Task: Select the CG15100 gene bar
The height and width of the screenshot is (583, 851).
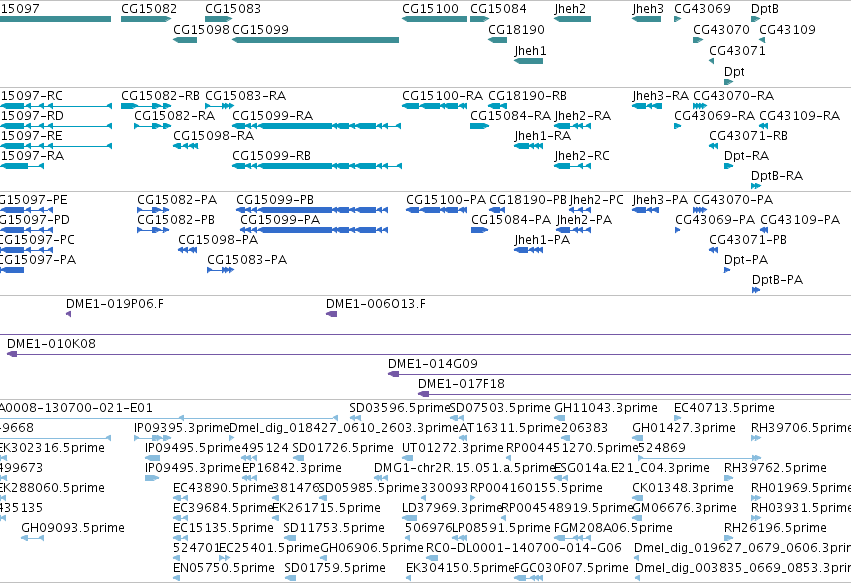Action: (434, 19)
